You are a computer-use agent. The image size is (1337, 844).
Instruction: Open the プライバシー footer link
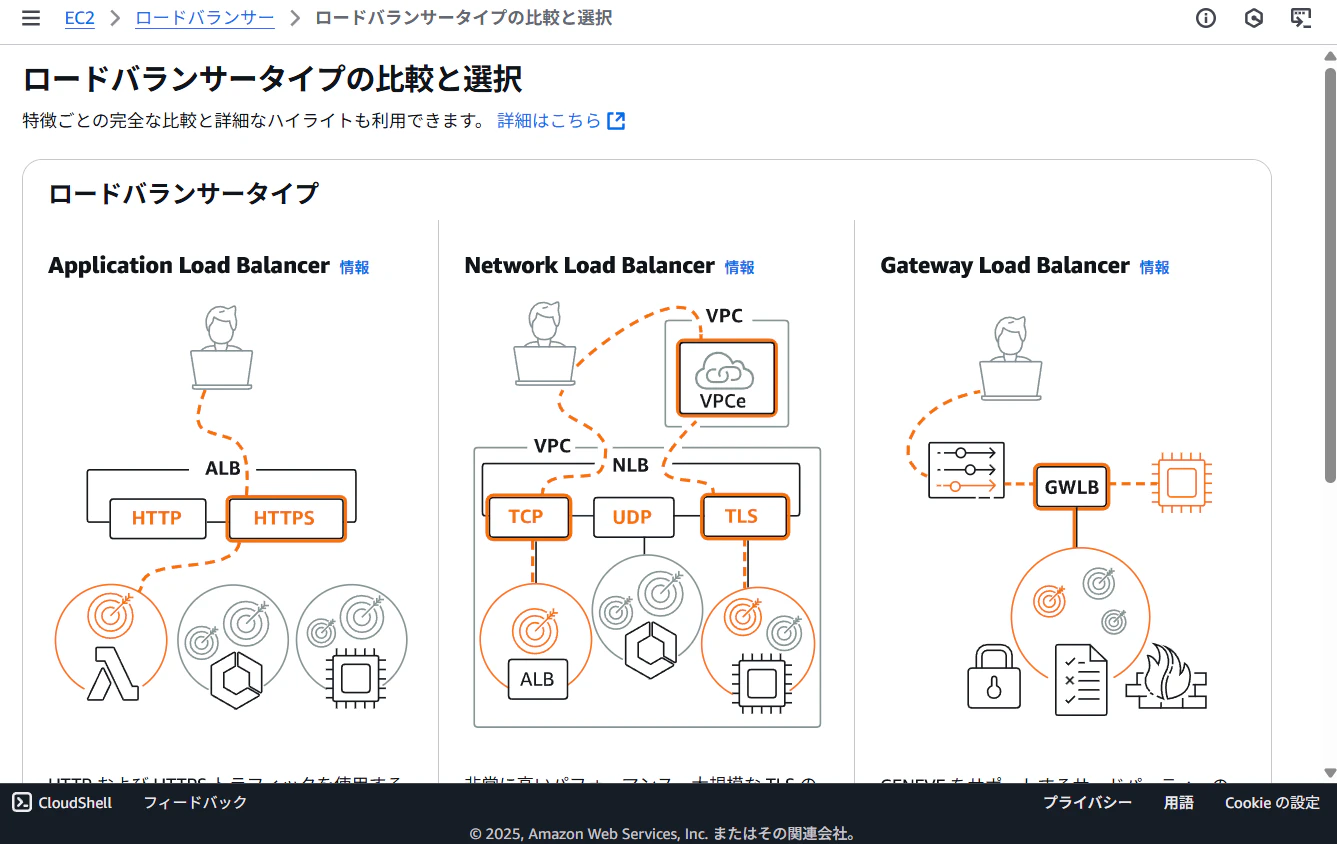[x=1088, y=803]
